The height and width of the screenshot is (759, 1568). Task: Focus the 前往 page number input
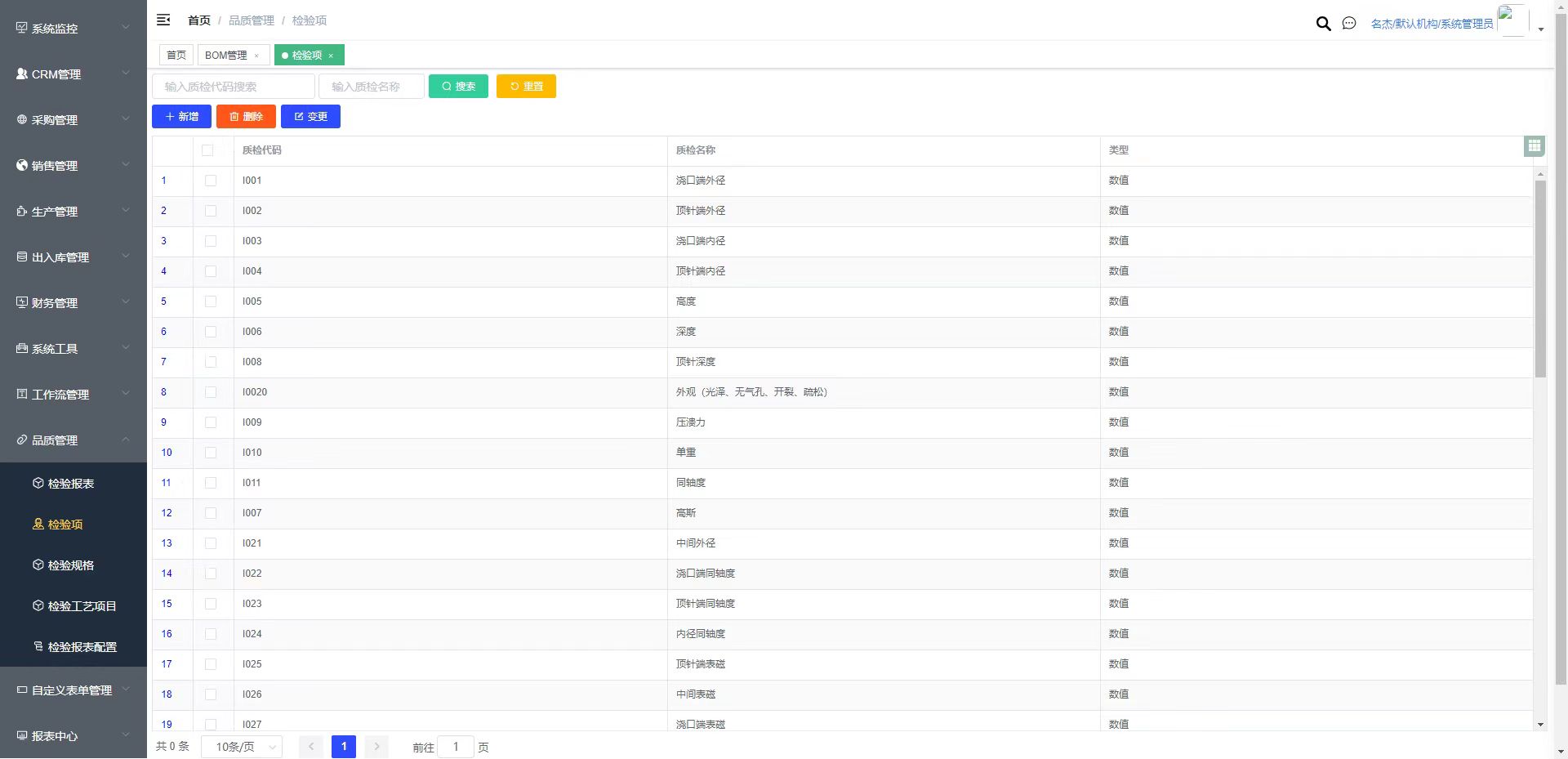pos(456,747)
